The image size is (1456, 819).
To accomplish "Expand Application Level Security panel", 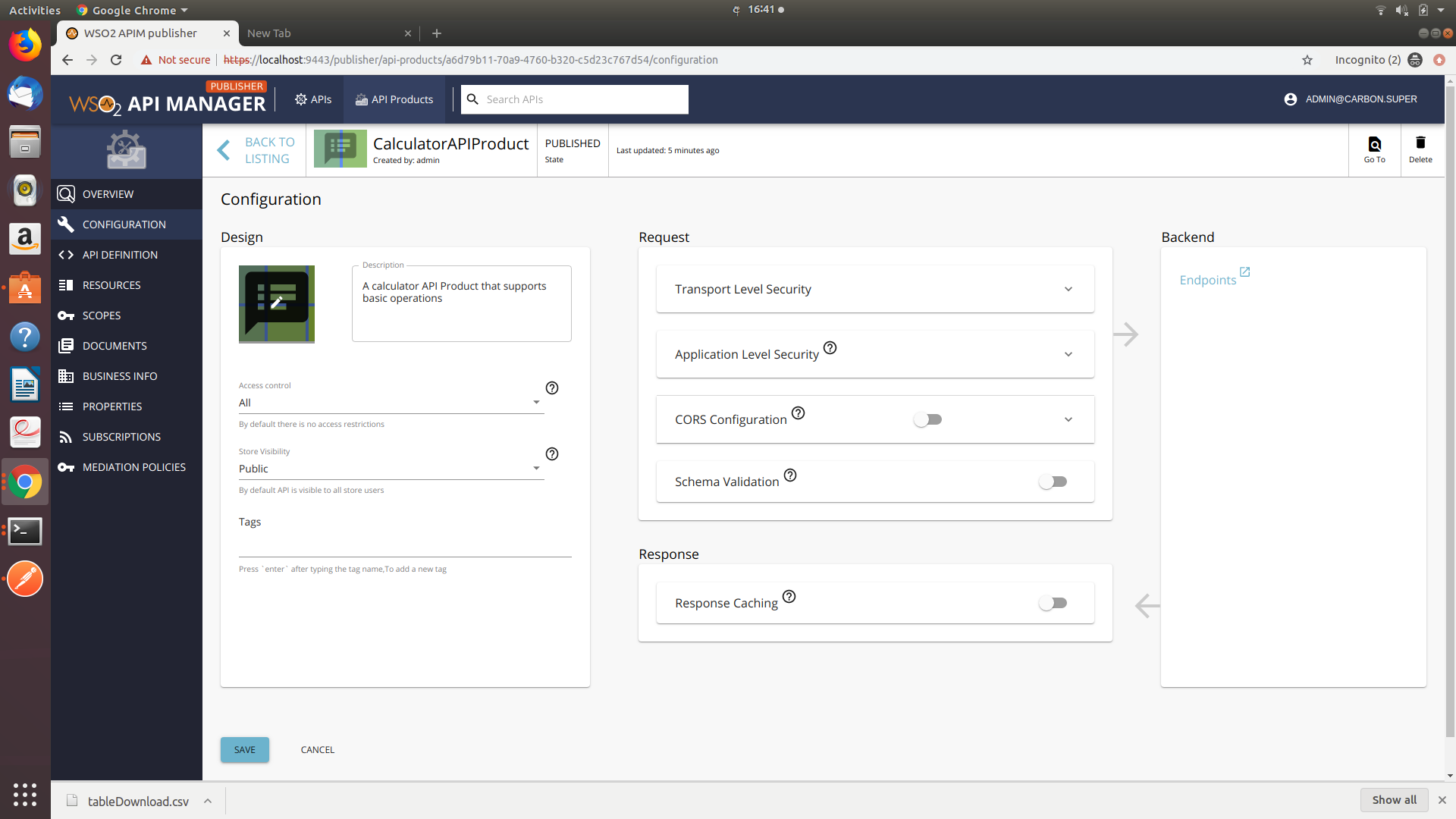I will [1068, 354].
